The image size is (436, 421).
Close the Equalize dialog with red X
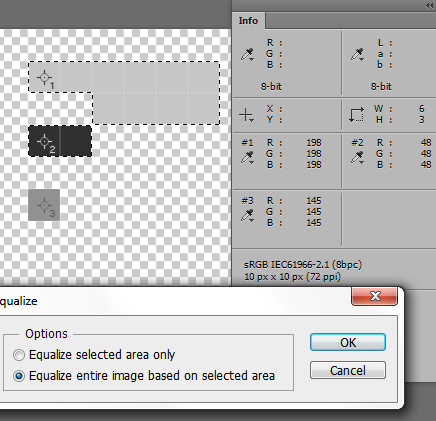tap(374, 296)
